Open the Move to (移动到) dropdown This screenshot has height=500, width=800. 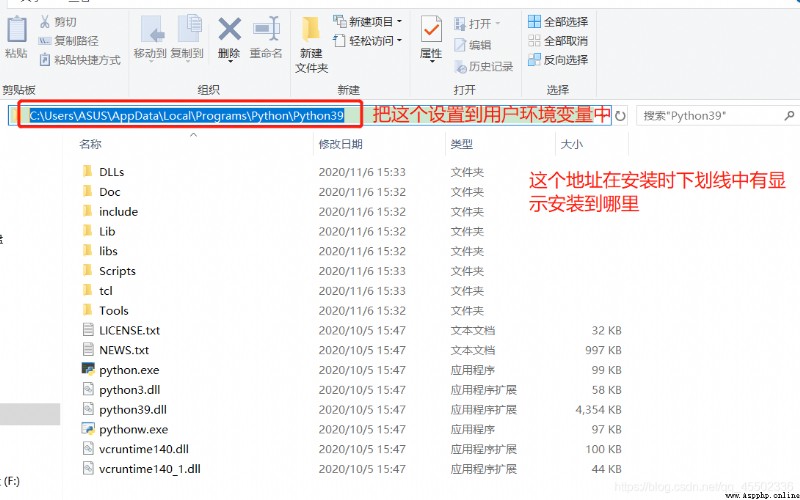[151, 38]
